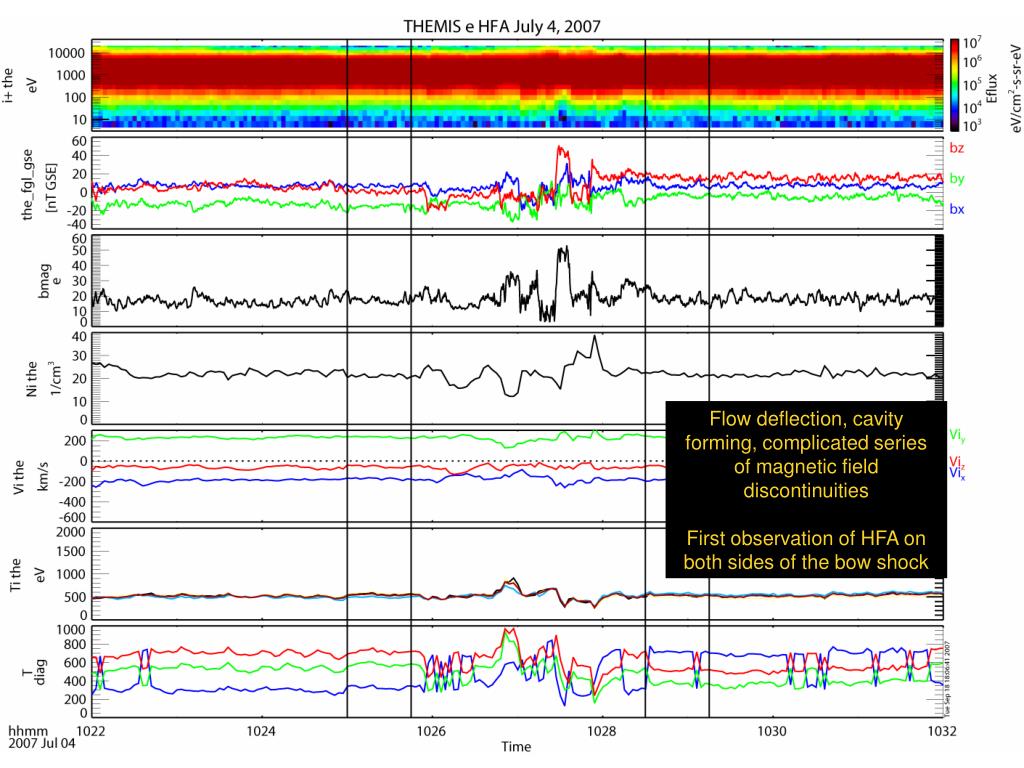Click the red 'Viz' legend label
The height and width of the screenshot is (768, 1024).
[956, 462]
